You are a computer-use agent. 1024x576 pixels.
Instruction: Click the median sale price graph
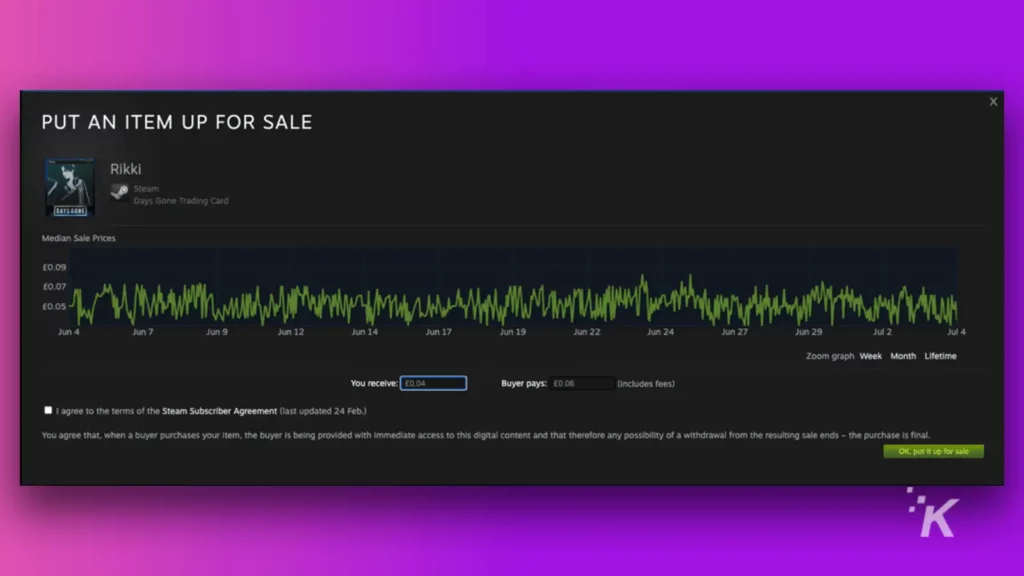click(514, 287)
